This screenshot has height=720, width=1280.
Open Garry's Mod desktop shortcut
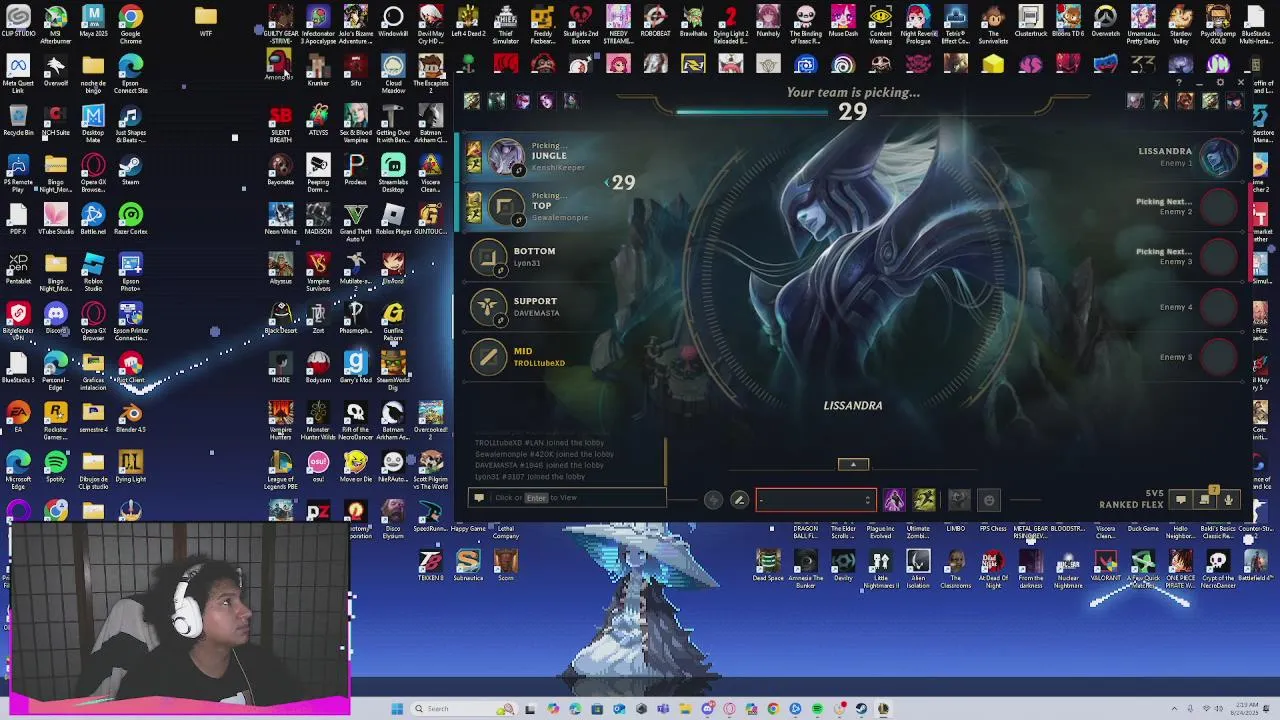[x=355, y=367]
